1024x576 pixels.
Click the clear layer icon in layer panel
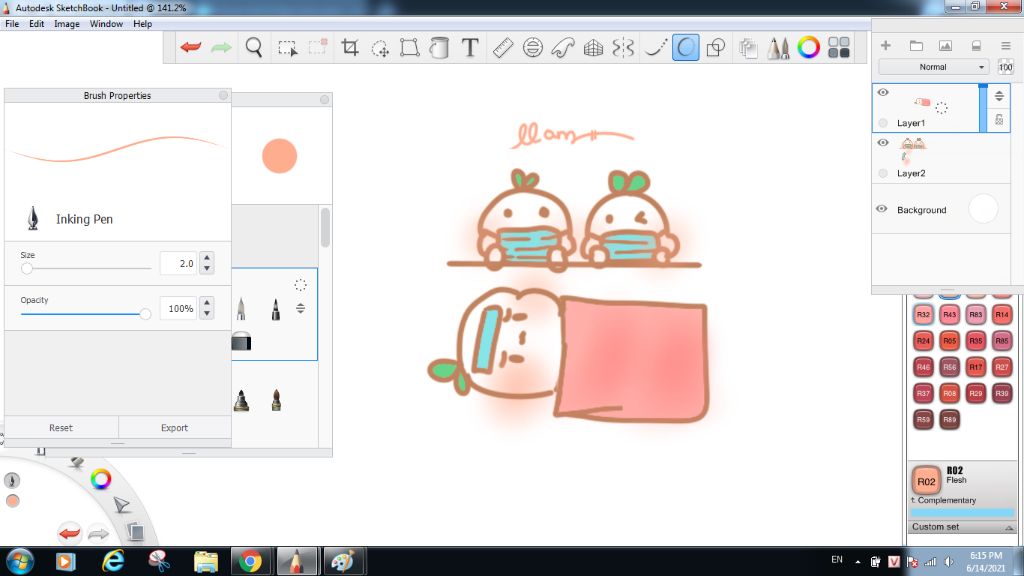(x=976, y=46)
